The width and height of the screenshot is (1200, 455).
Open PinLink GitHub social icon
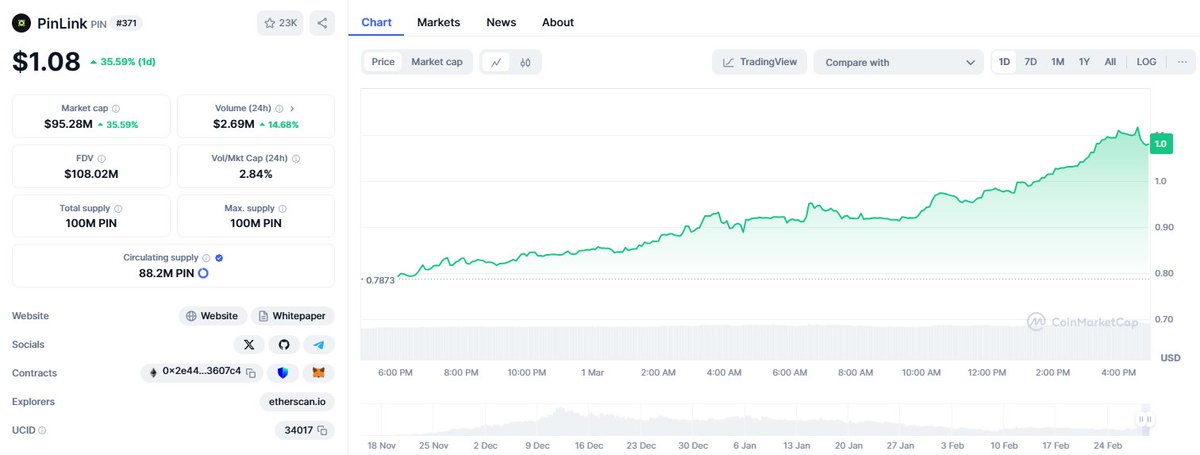(284, 344)
